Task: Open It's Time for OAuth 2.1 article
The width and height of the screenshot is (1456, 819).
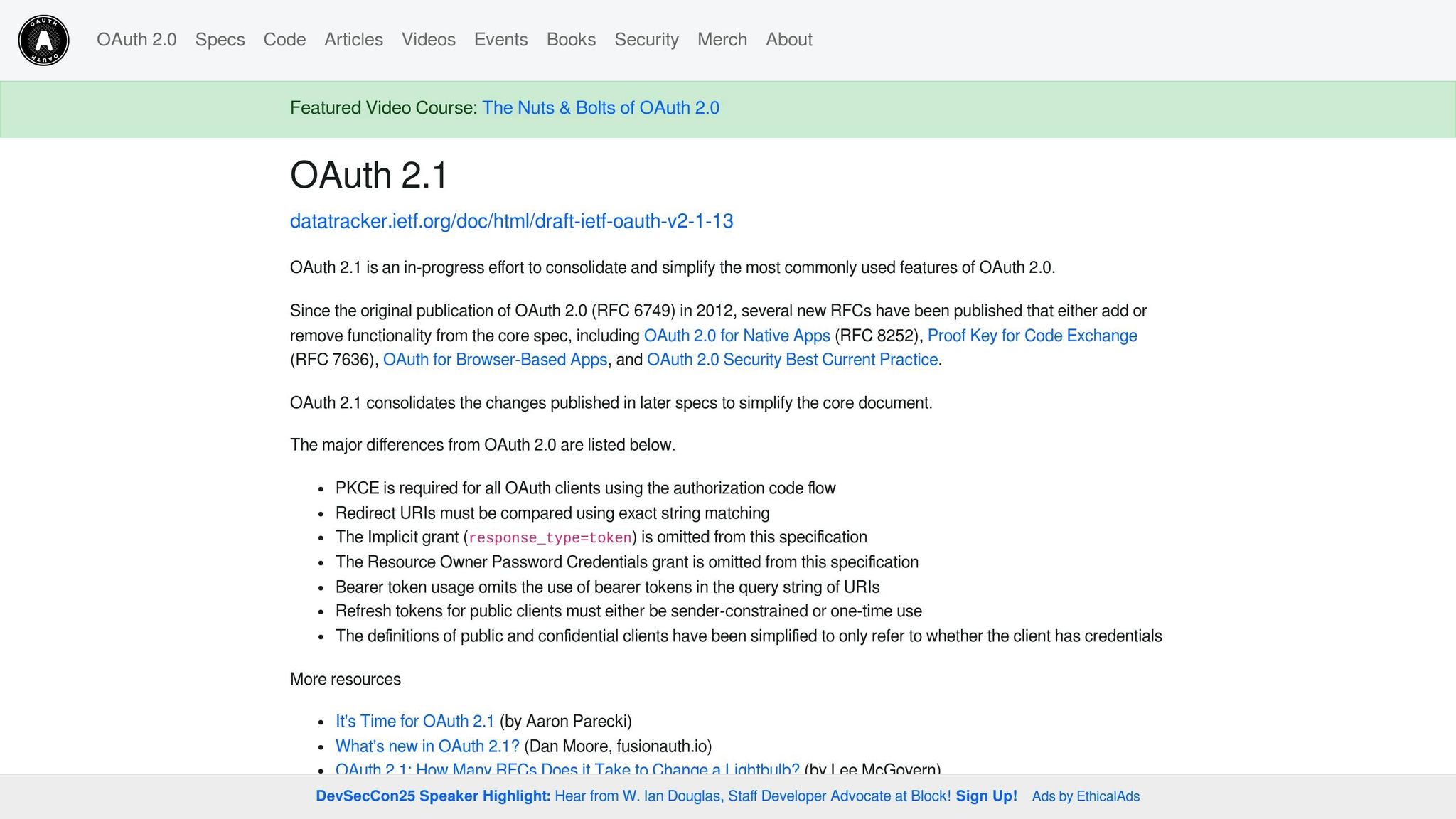Action: (x=415, y=720)
